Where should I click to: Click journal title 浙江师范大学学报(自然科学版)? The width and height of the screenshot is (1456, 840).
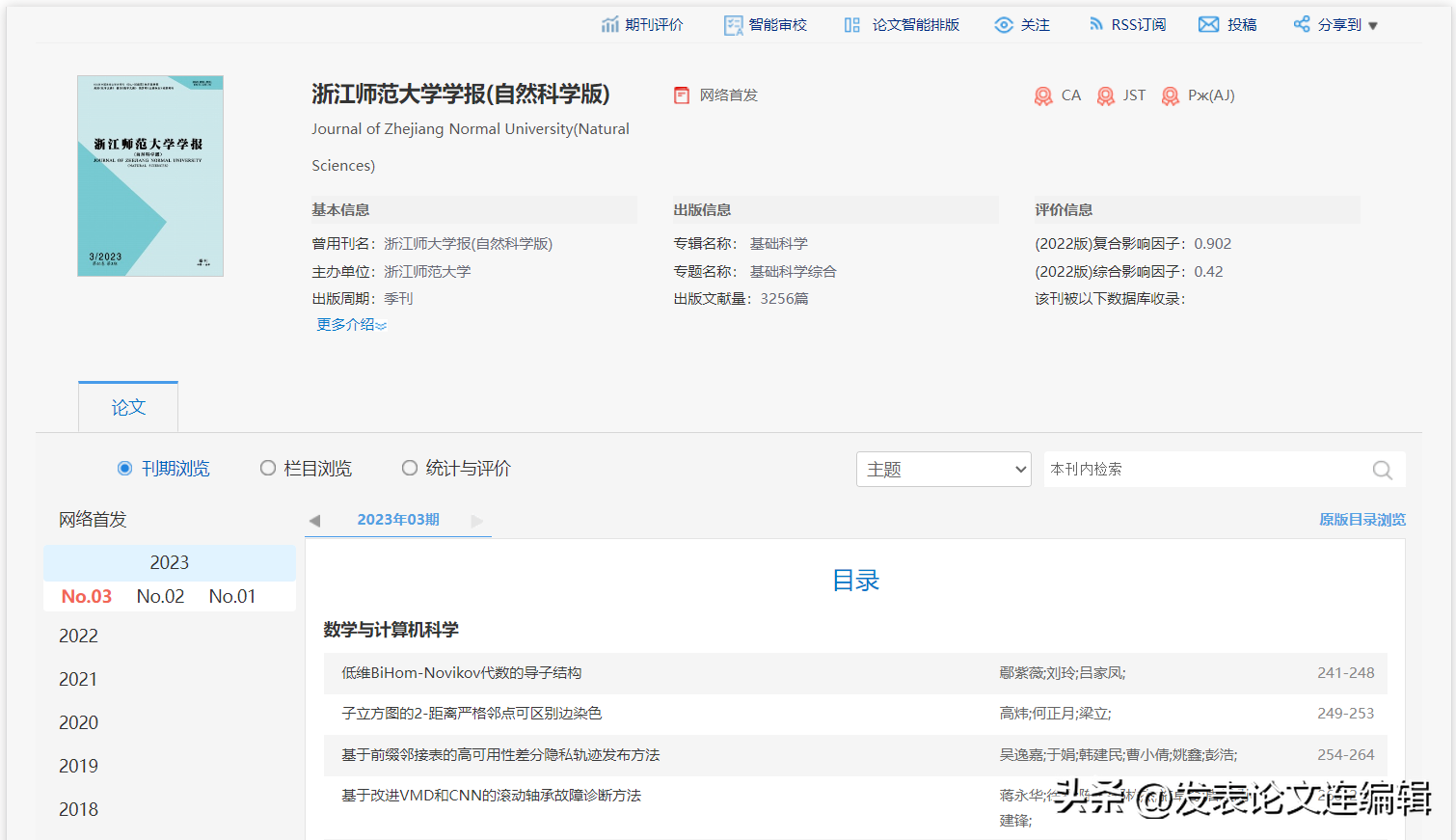pyautogui.click(x=461, y=95)
